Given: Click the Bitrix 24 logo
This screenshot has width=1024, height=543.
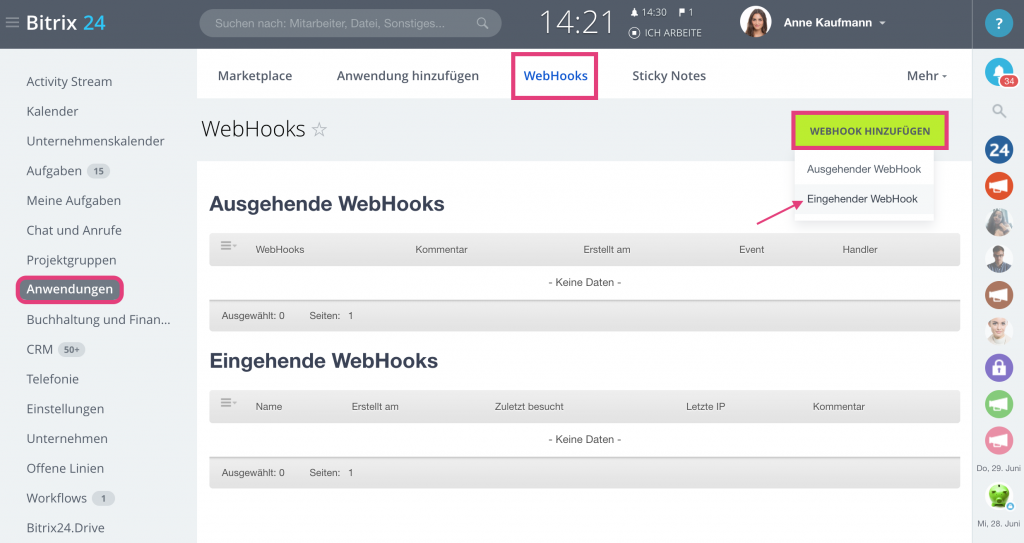Looking at the screenshot, I should click(65, 23).
